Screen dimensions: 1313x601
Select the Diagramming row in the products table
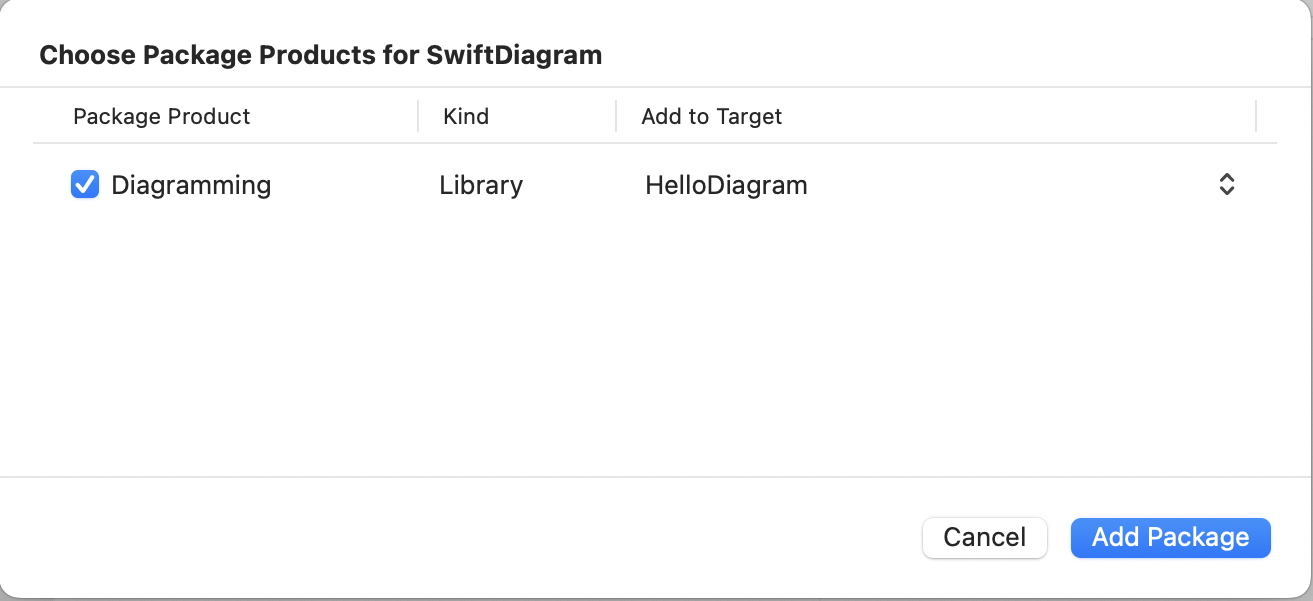point(655,185)
